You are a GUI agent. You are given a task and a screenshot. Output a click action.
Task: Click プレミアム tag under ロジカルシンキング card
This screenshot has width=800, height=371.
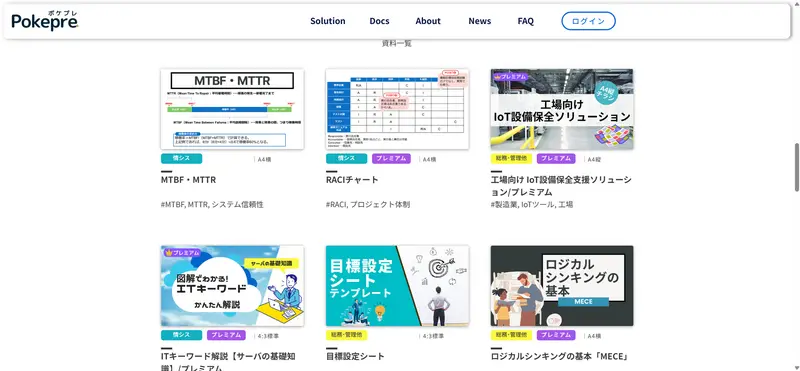pos(556,335)
